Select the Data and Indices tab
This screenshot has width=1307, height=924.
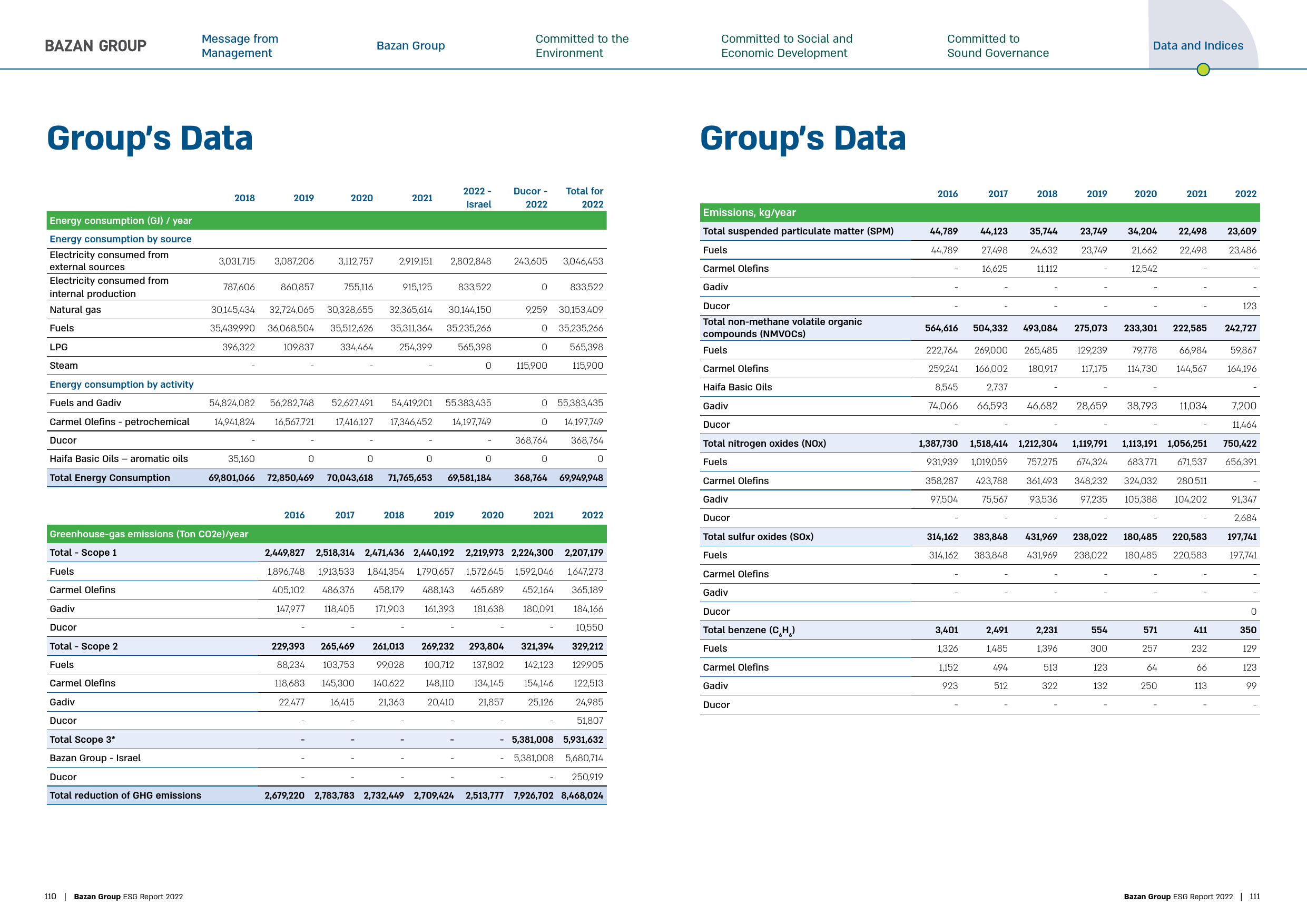tap(1198, 45)
